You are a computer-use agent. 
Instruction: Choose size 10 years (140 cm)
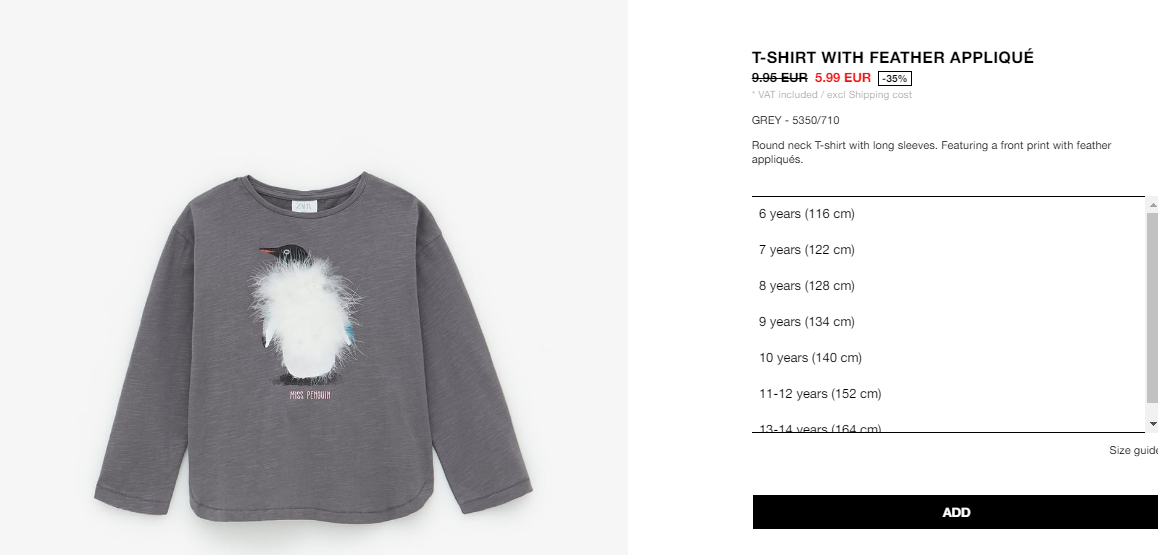click(x=948, y=358)
